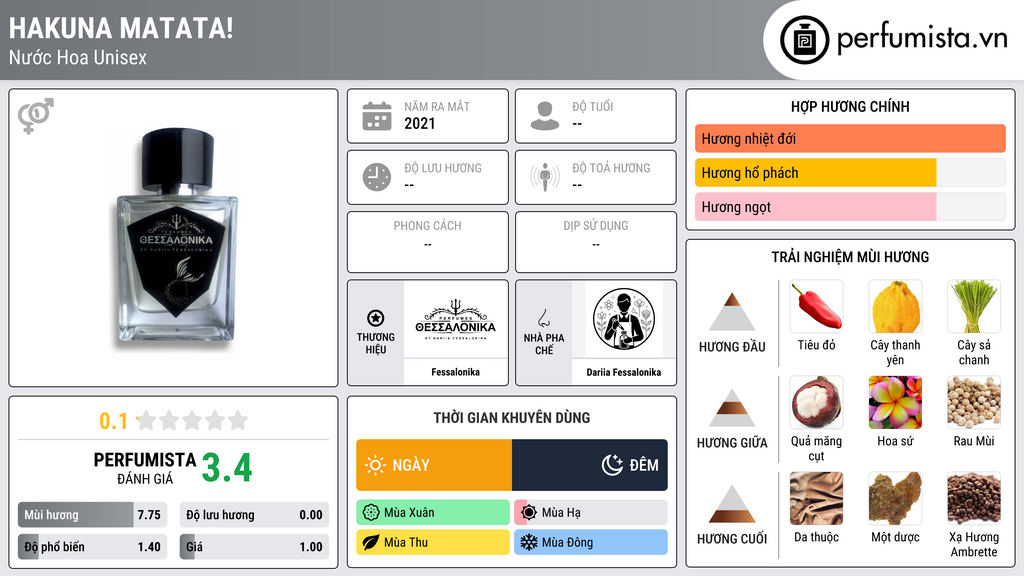Click the Hoa sứ frangipani image
The image size is (1024, 576).
pyautogui.click(x=895, y=402)
